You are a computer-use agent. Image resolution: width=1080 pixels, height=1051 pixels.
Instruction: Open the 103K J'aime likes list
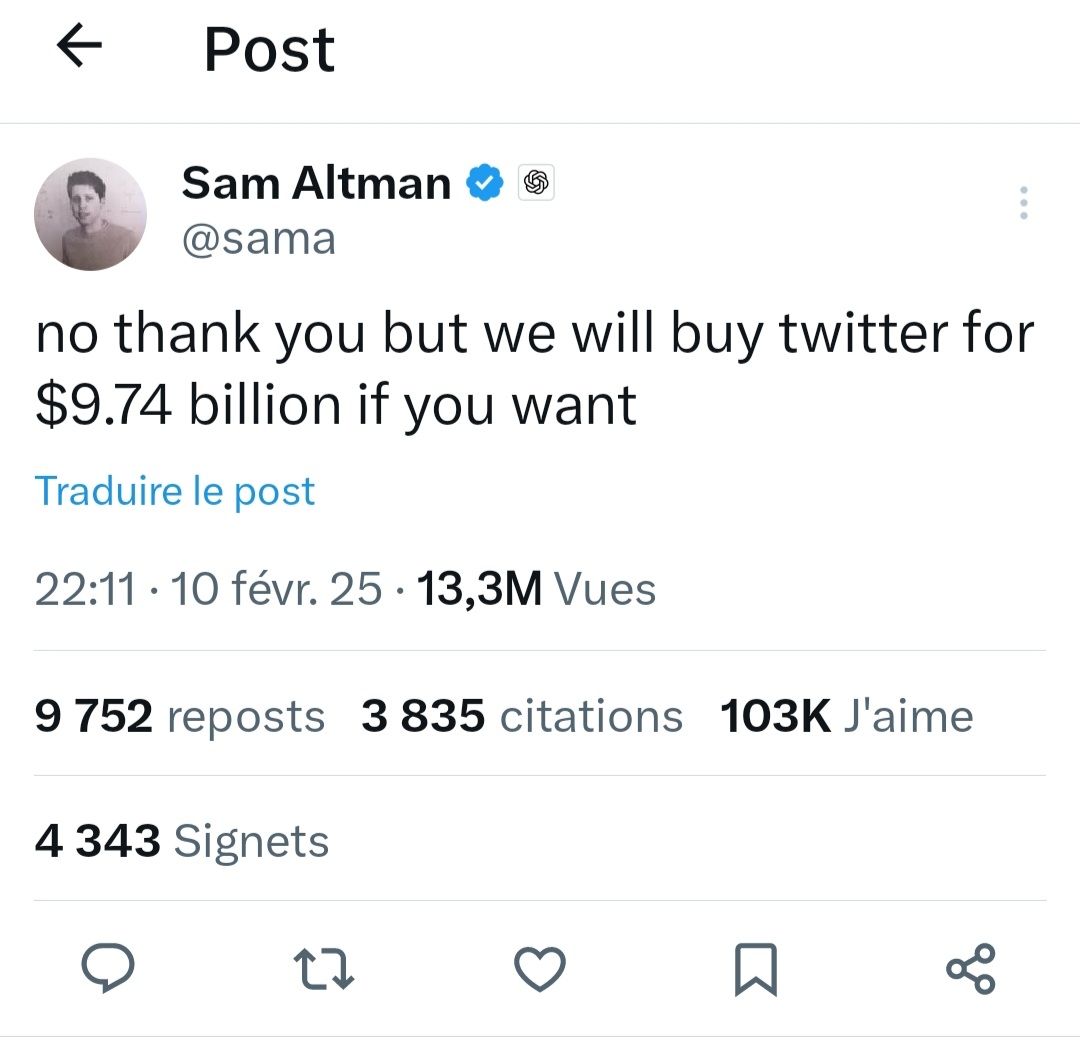[x=846, y=716]
